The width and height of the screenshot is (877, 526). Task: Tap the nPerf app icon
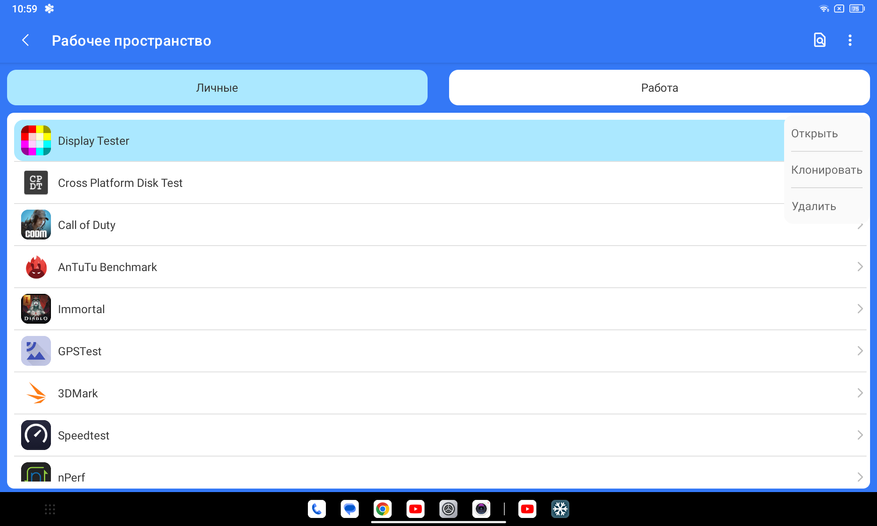point(36,473)
